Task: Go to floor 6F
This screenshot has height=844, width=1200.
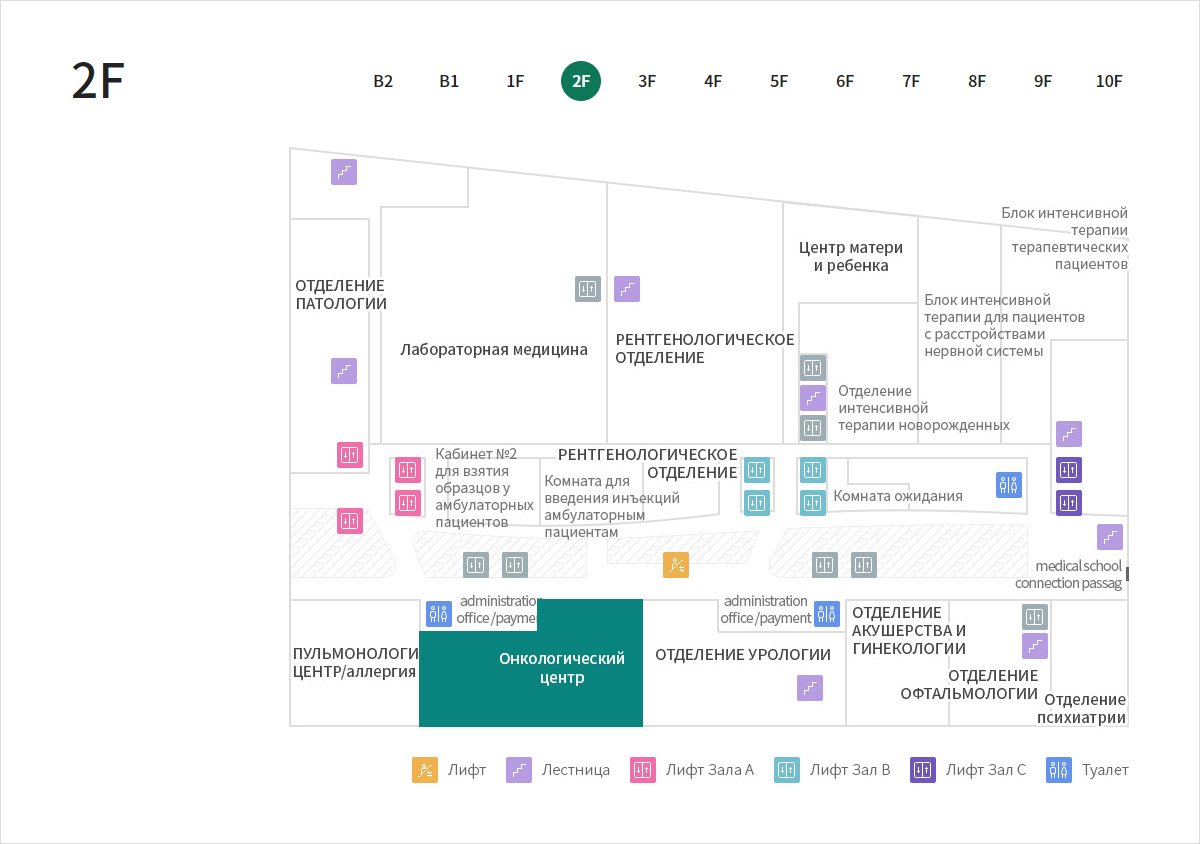Action: (x=845, y=81)
